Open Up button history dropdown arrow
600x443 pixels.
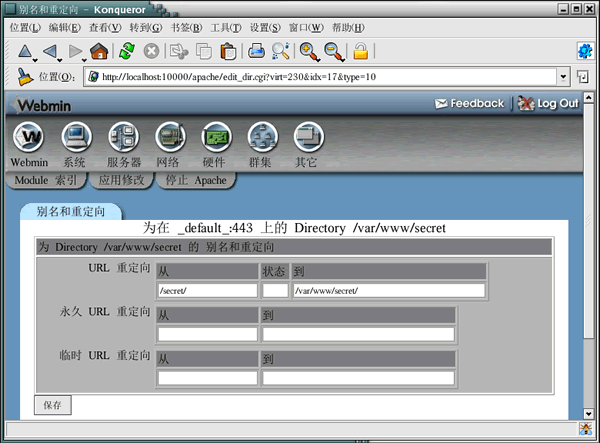point(35,60)
